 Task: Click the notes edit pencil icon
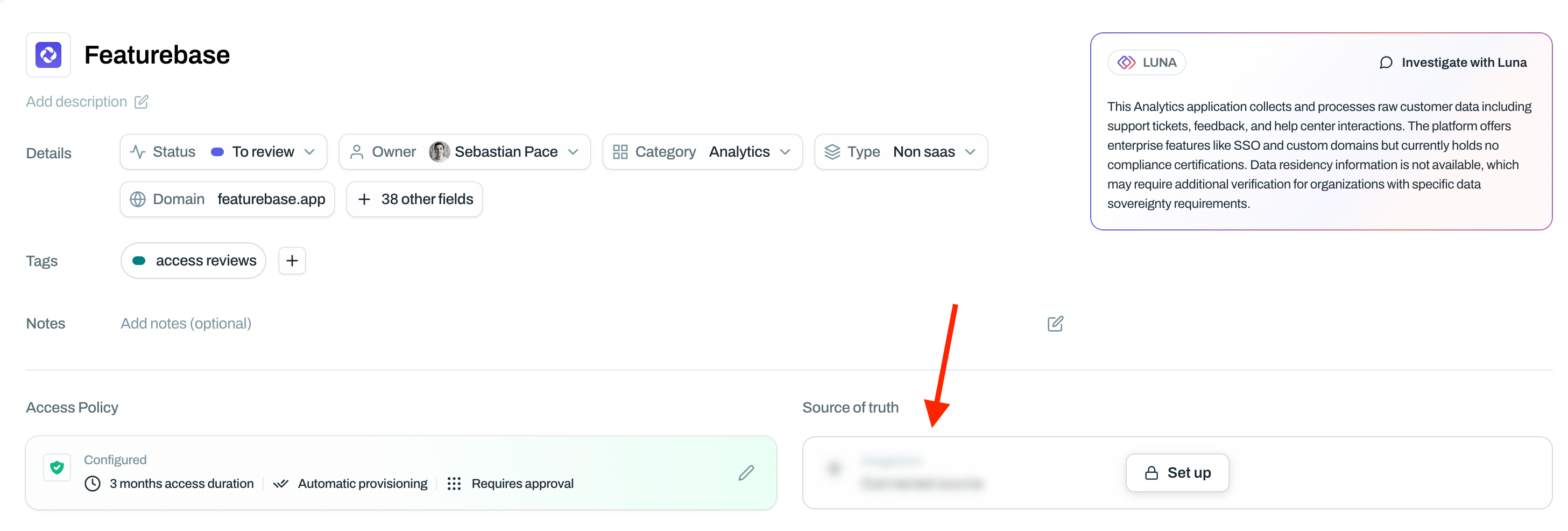click(x=1055, y=323)
